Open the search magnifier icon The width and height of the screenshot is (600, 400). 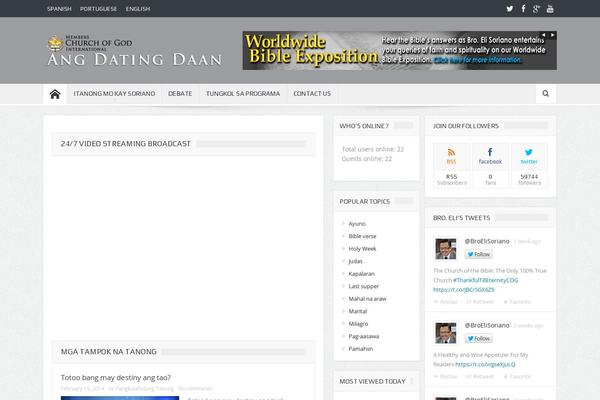tap(546, 93)
